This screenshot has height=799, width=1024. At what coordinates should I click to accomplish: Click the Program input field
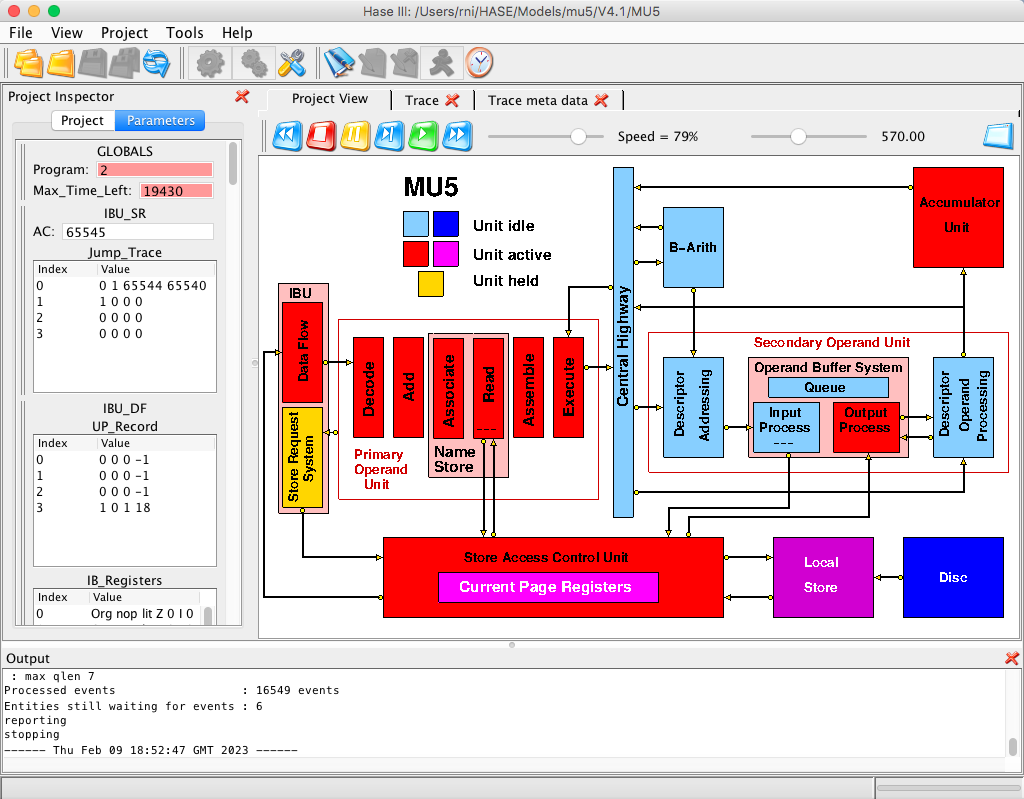pyautogui.click(x=155, y=170)
